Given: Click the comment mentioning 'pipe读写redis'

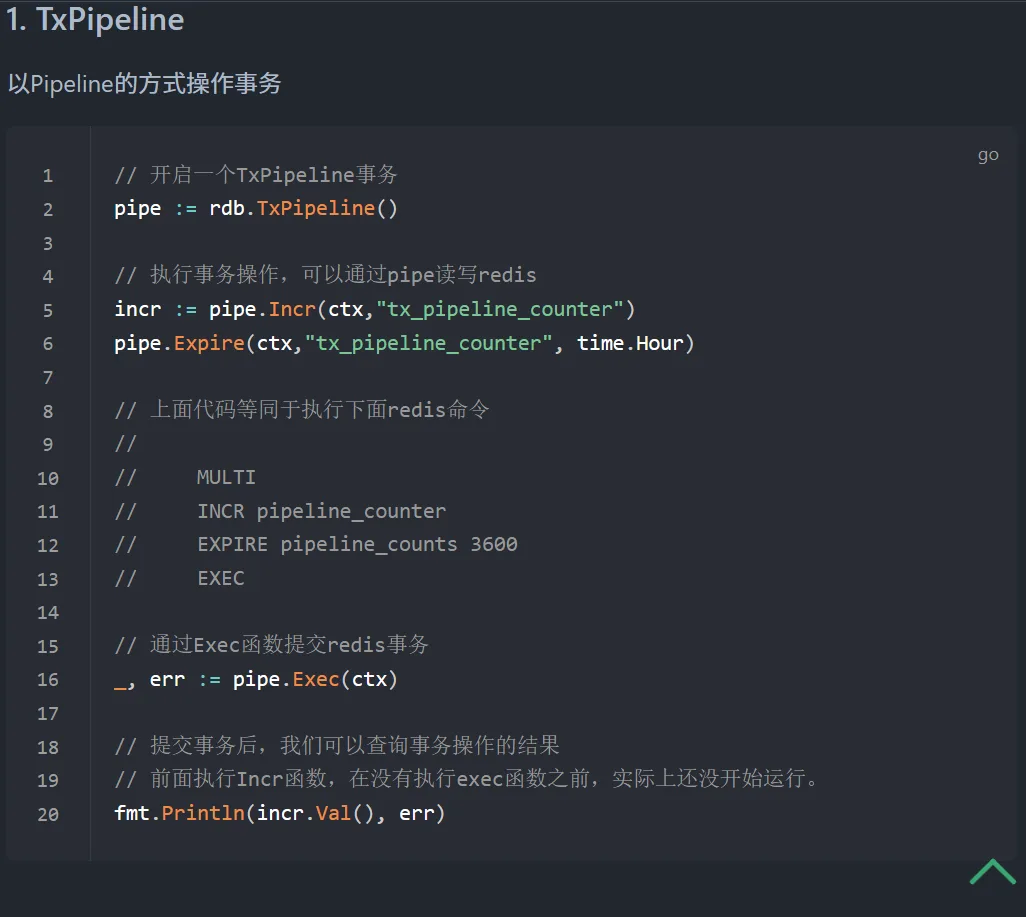Looking at the screenshot, I should (325, 275).
